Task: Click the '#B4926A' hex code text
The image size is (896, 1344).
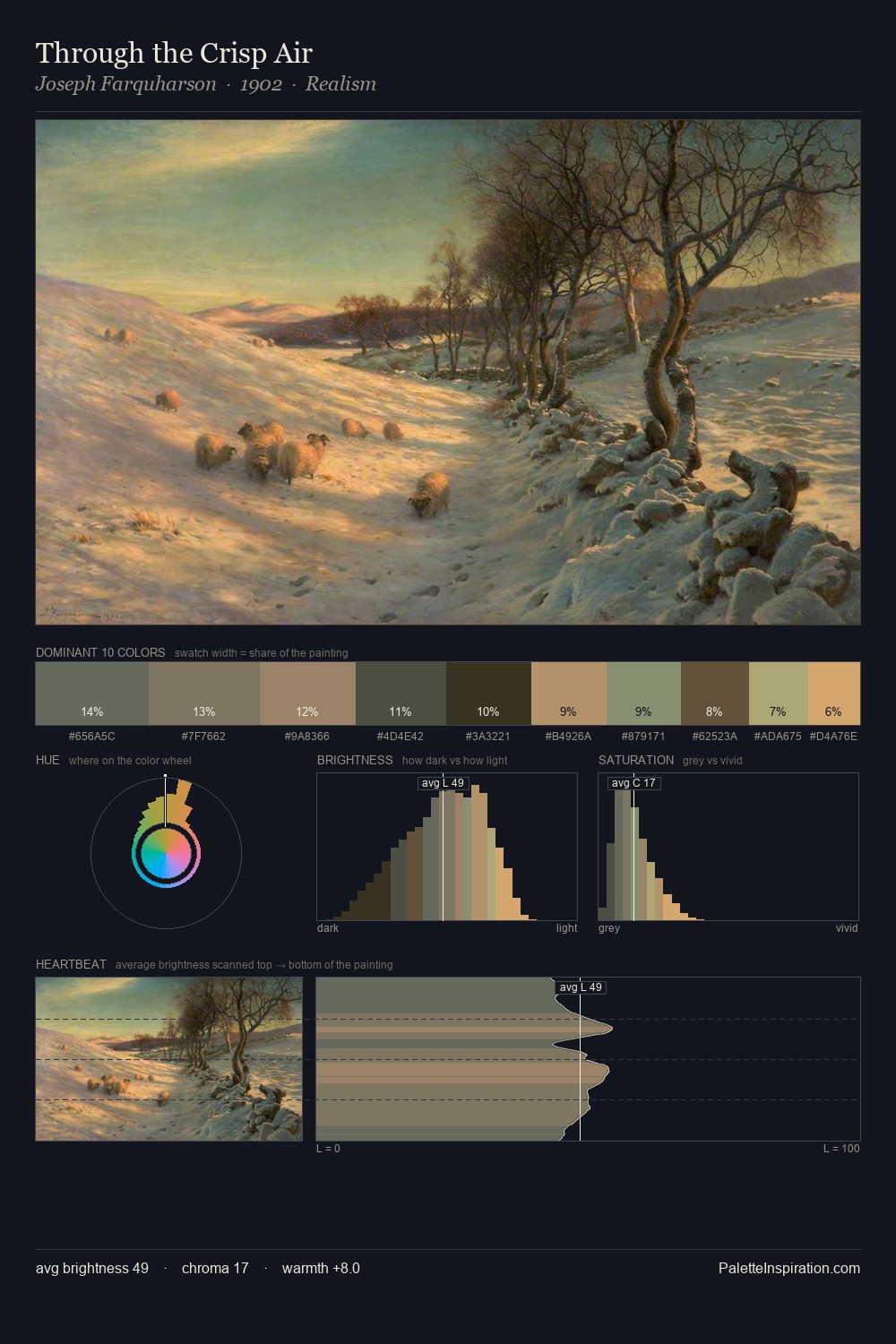Action: click(x=569, y=737)
